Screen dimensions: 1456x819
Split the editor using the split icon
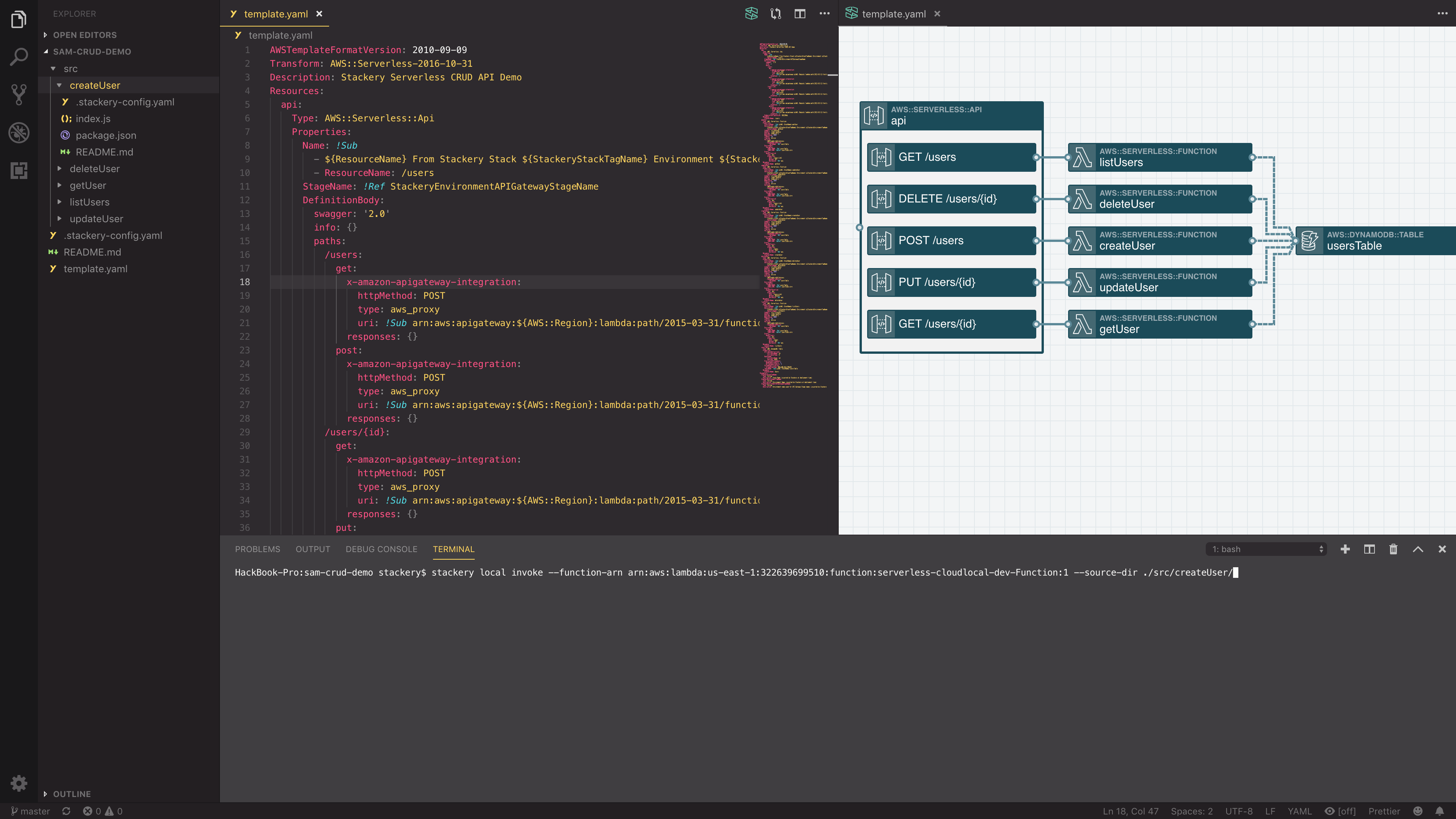[x=800, y=13]
